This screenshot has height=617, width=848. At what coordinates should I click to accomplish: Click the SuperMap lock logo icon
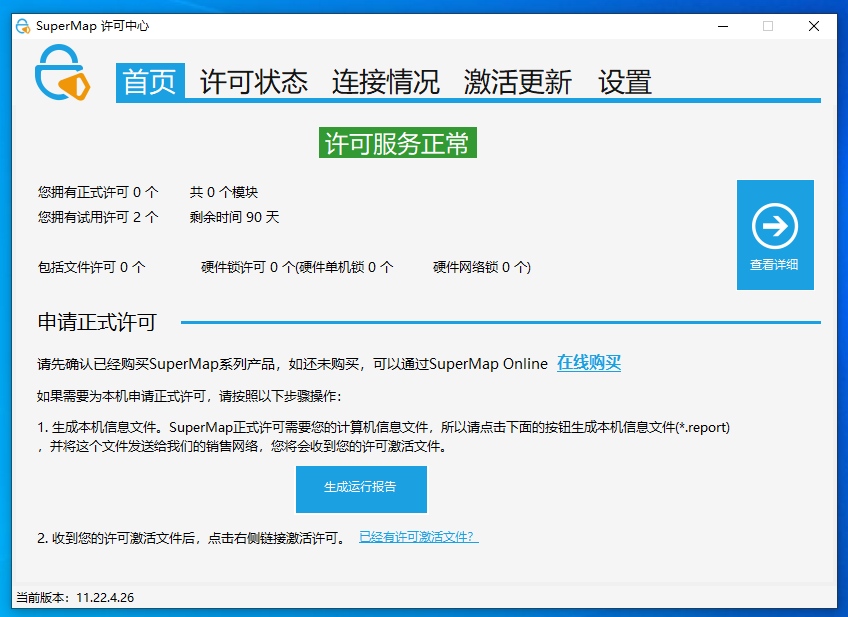62,72
